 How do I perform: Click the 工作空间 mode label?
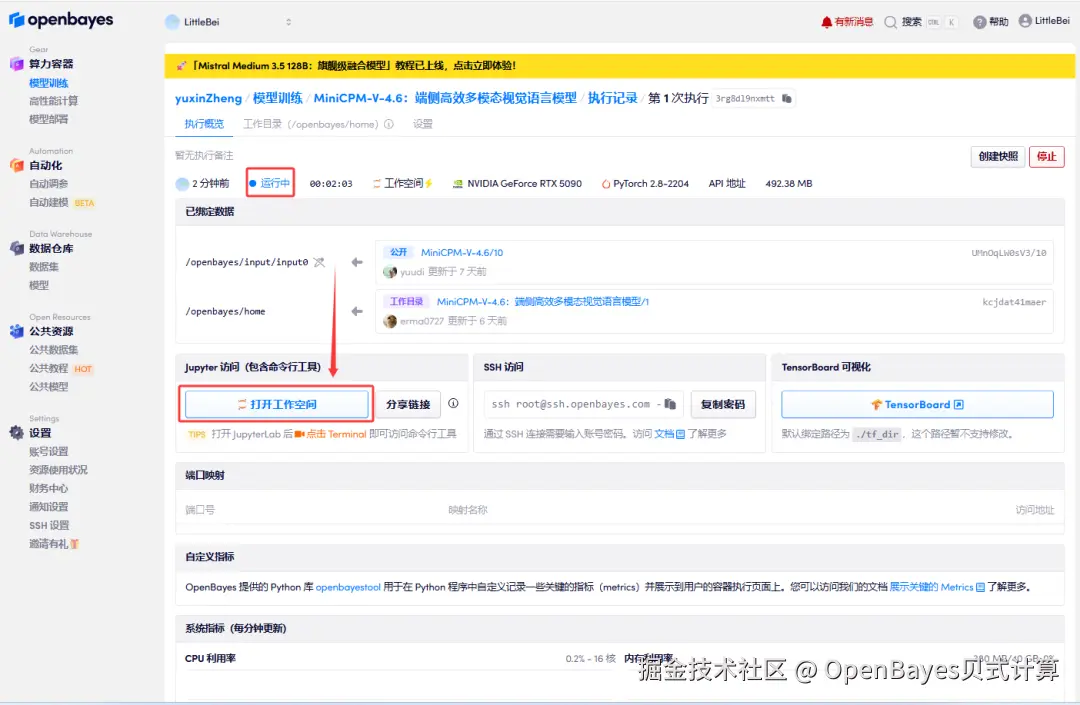click(403, 183)
